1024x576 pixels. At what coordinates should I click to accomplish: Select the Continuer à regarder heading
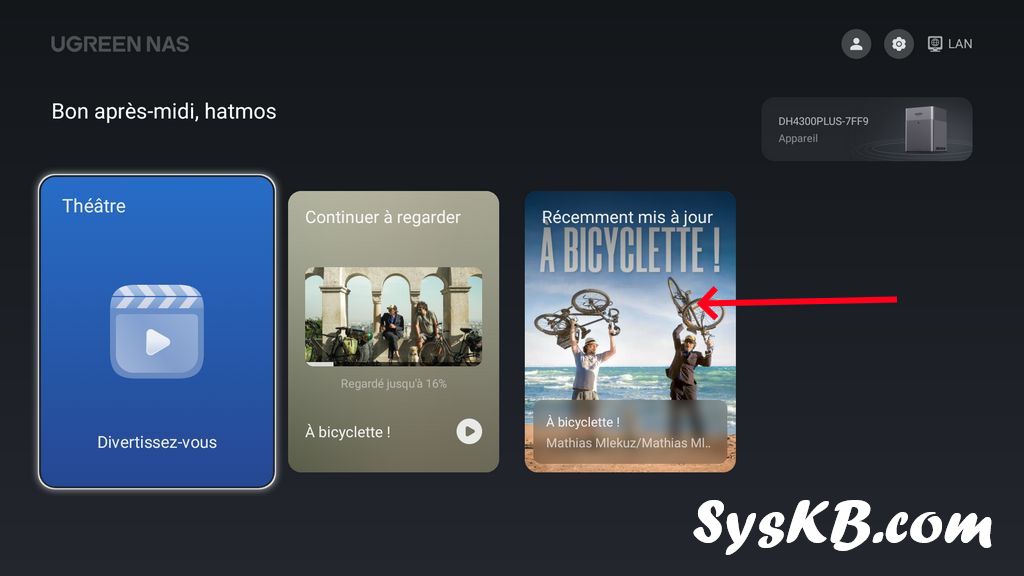coord(383,217)
